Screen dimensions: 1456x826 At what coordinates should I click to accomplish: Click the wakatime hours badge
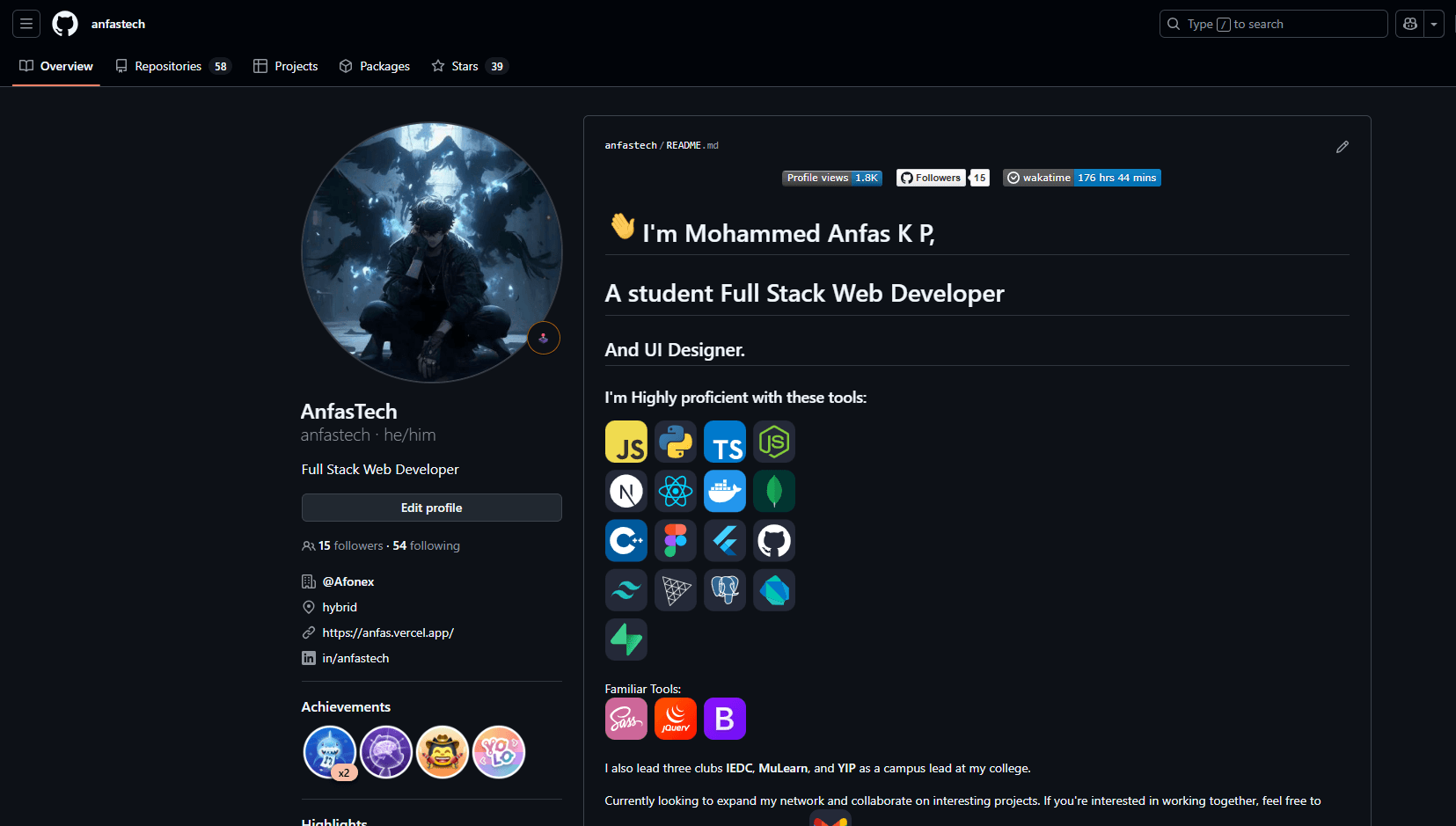1082,178
